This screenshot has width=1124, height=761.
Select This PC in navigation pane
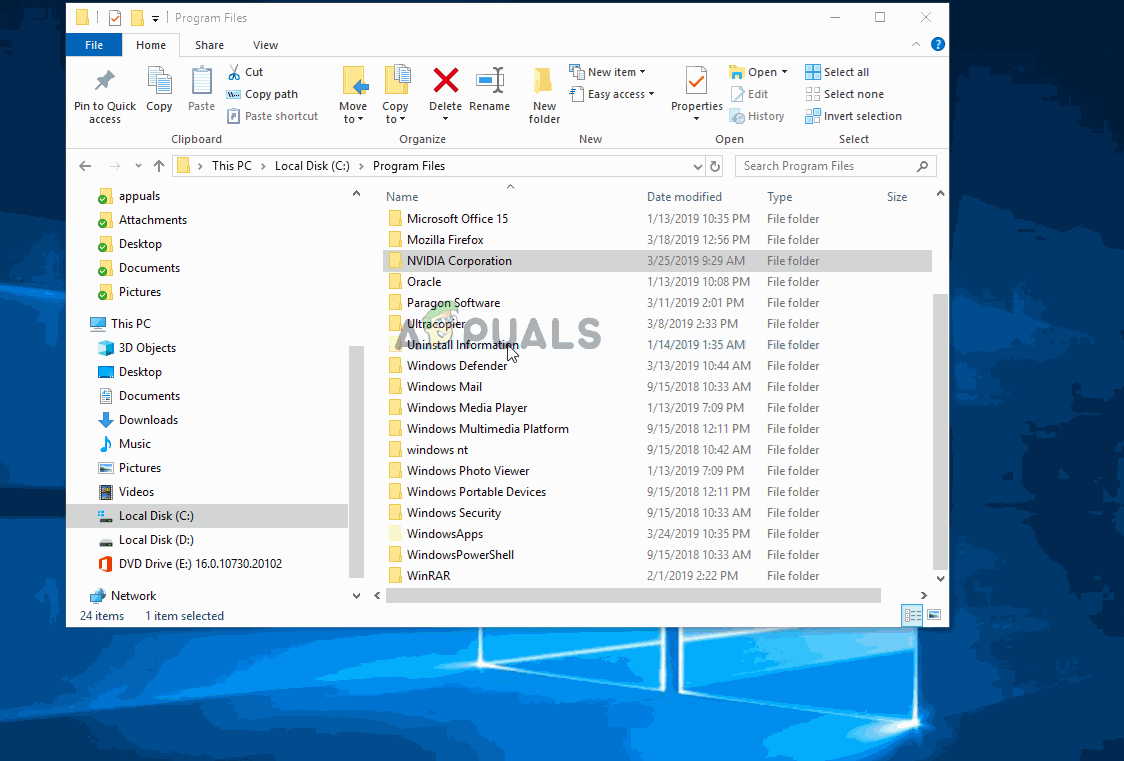130,323
